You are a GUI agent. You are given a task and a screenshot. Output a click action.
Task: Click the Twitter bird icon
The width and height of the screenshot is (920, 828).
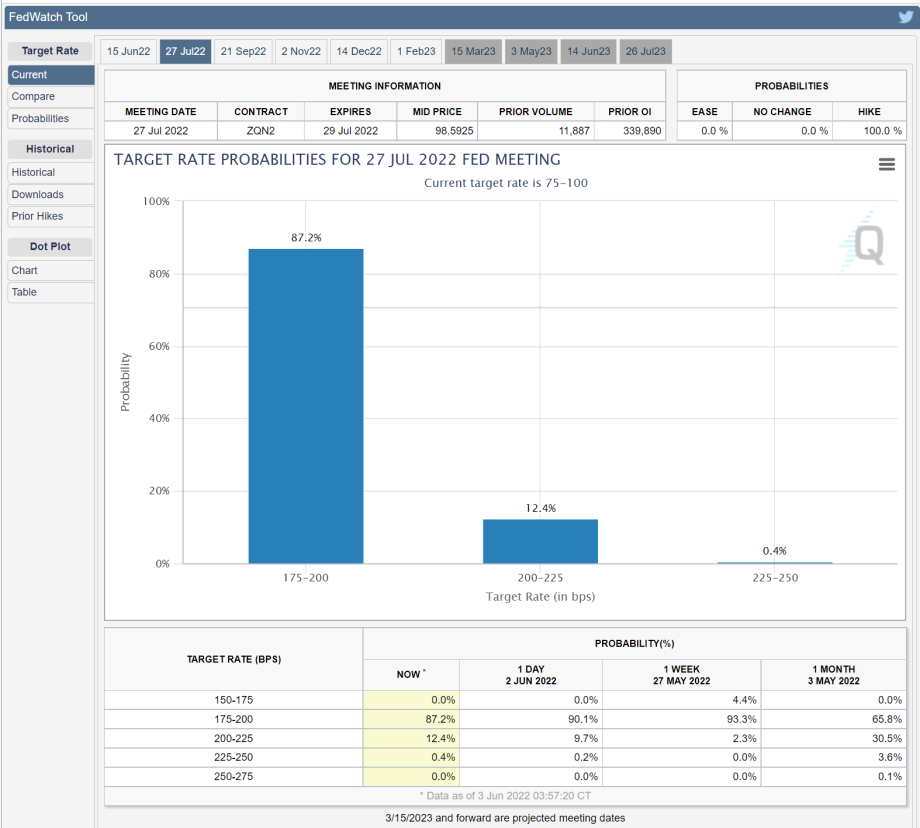905,17
